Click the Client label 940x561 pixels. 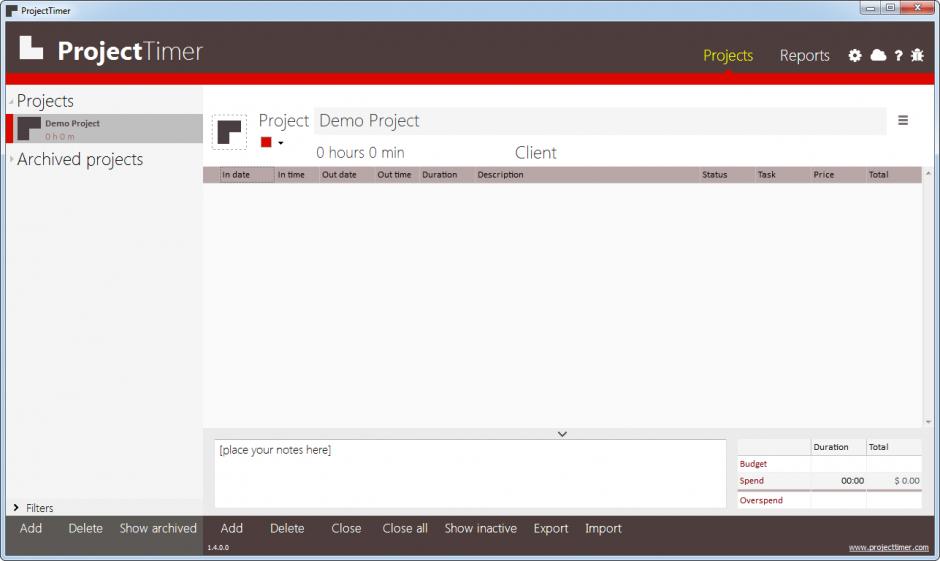[535, 153]
